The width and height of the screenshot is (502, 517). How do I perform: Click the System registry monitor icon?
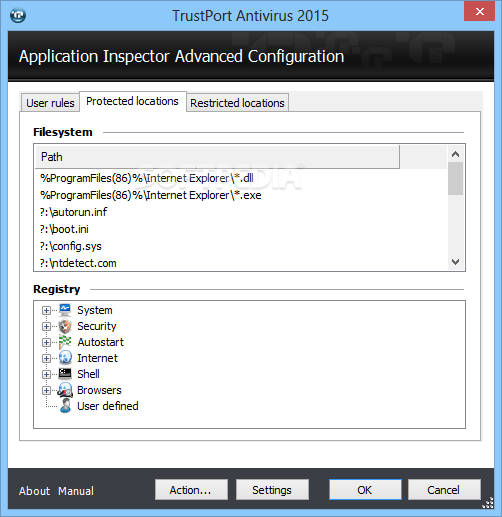point(65,310)
